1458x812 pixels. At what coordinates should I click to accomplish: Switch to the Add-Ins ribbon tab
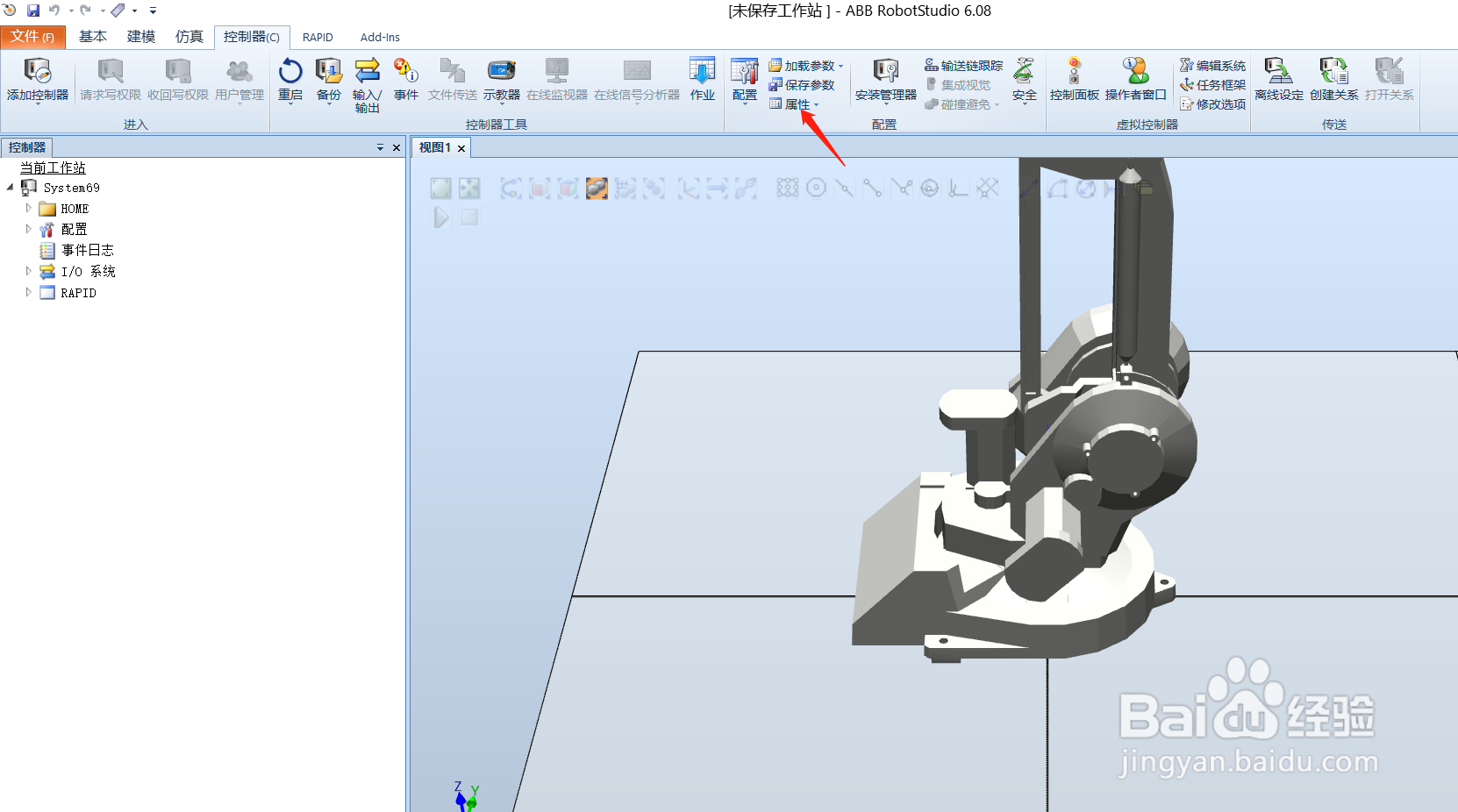click(380, 37)
